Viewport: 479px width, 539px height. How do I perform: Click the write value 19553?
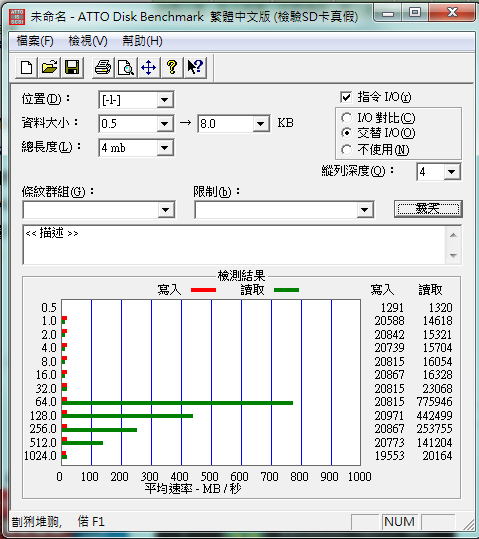pos(389,456)
